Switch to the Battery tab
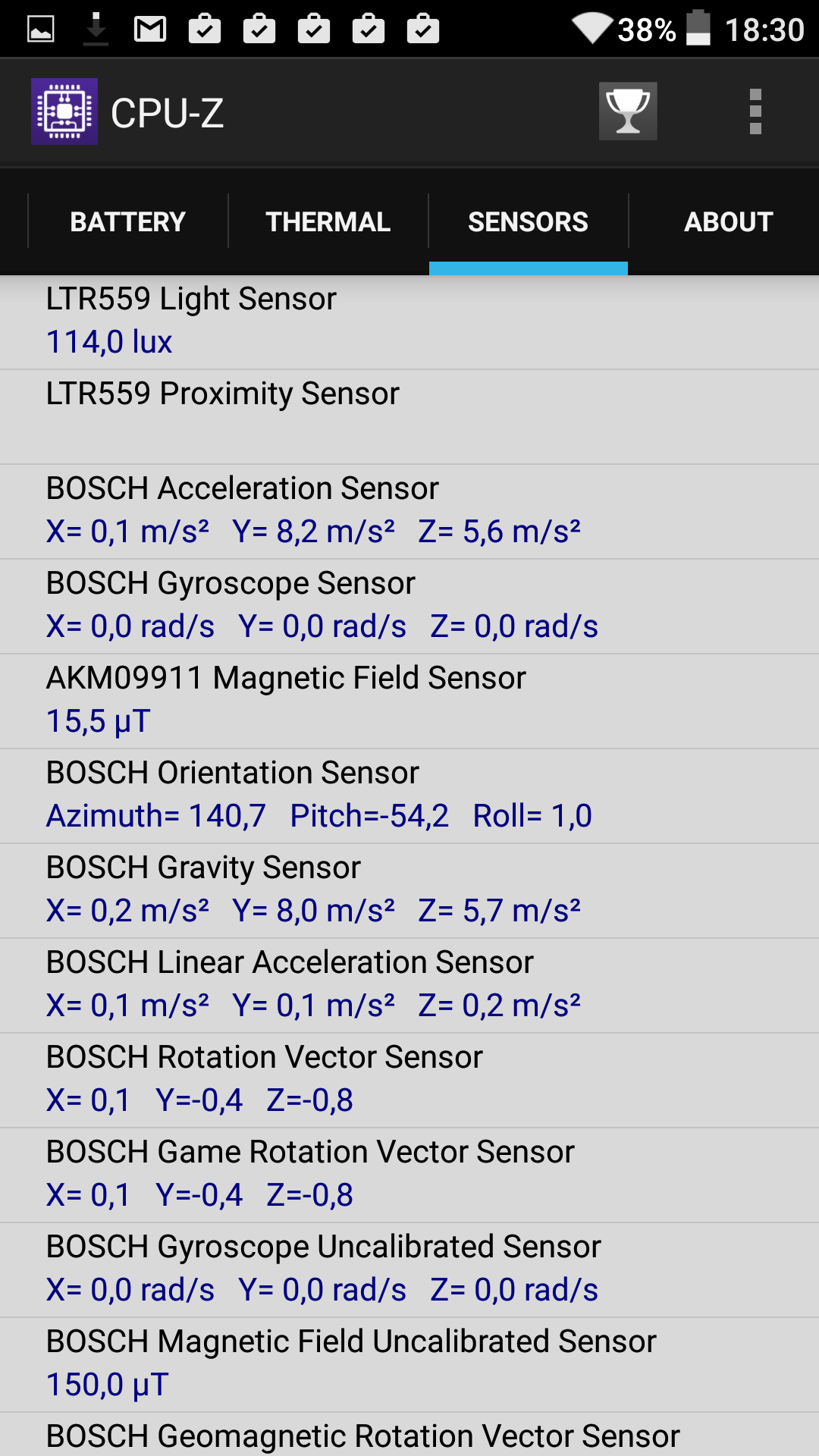This screenshot has height=1456, width=819. coord(127,221)
